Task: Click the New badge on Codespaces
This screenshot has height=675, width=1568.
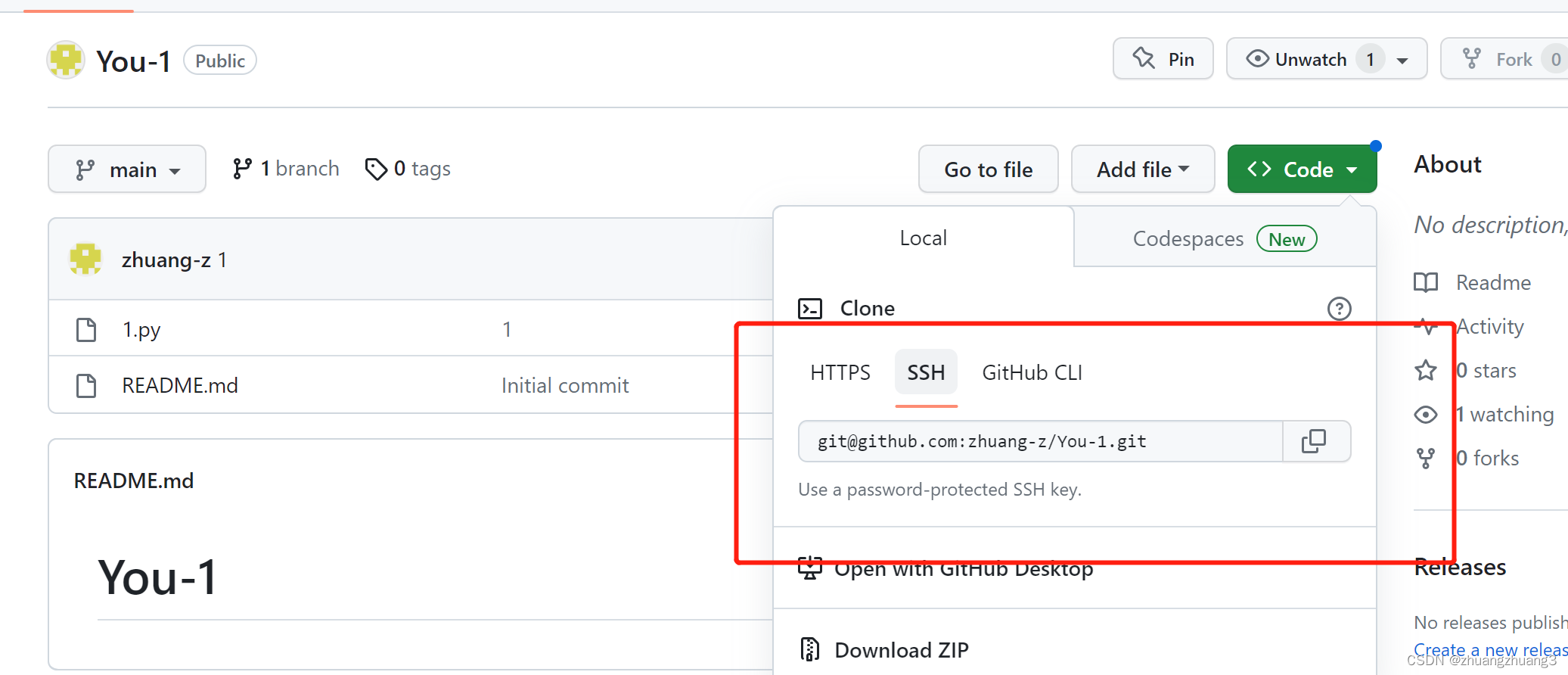Action: [1287, 239]
